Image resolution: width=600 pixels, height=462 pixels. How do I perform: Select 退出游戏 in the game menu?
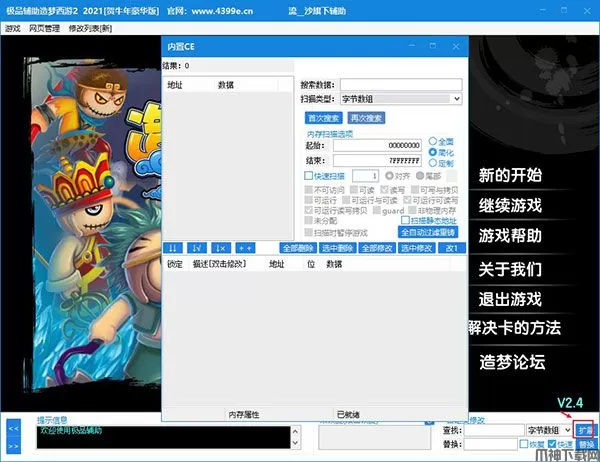tap(510, 299)
